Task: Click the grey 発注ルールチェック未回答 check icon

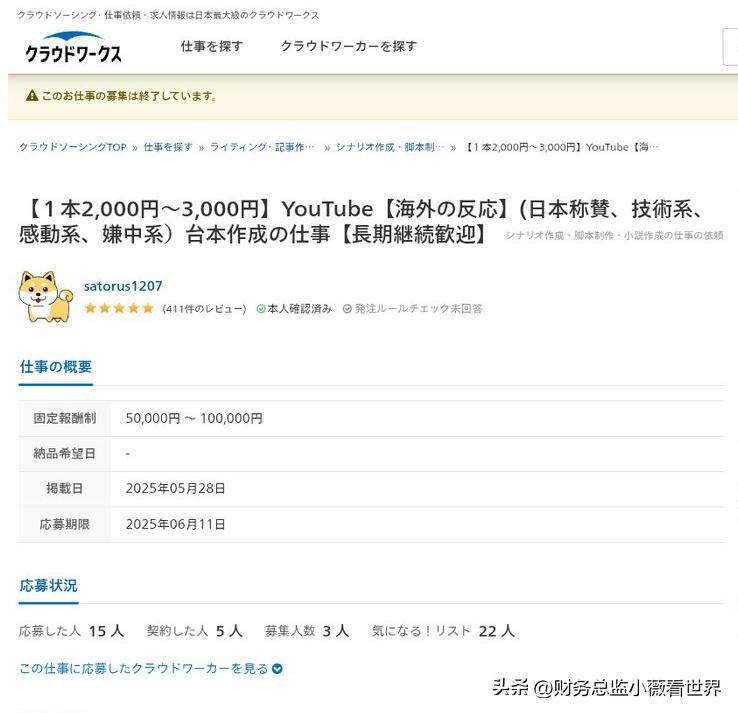Action: point(347,309)
